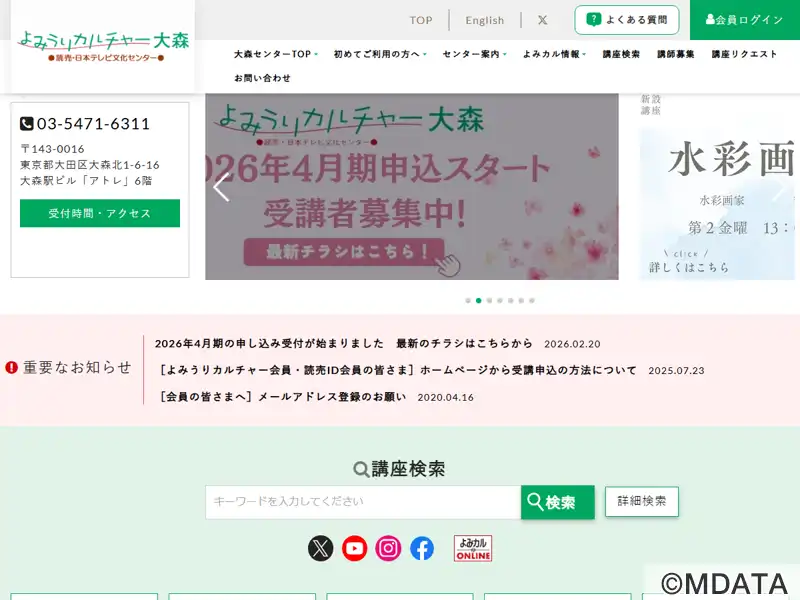The image size is (800, 600).
Task: Open the X (Twitter) link in top bar
Action: tap(542, 20)
